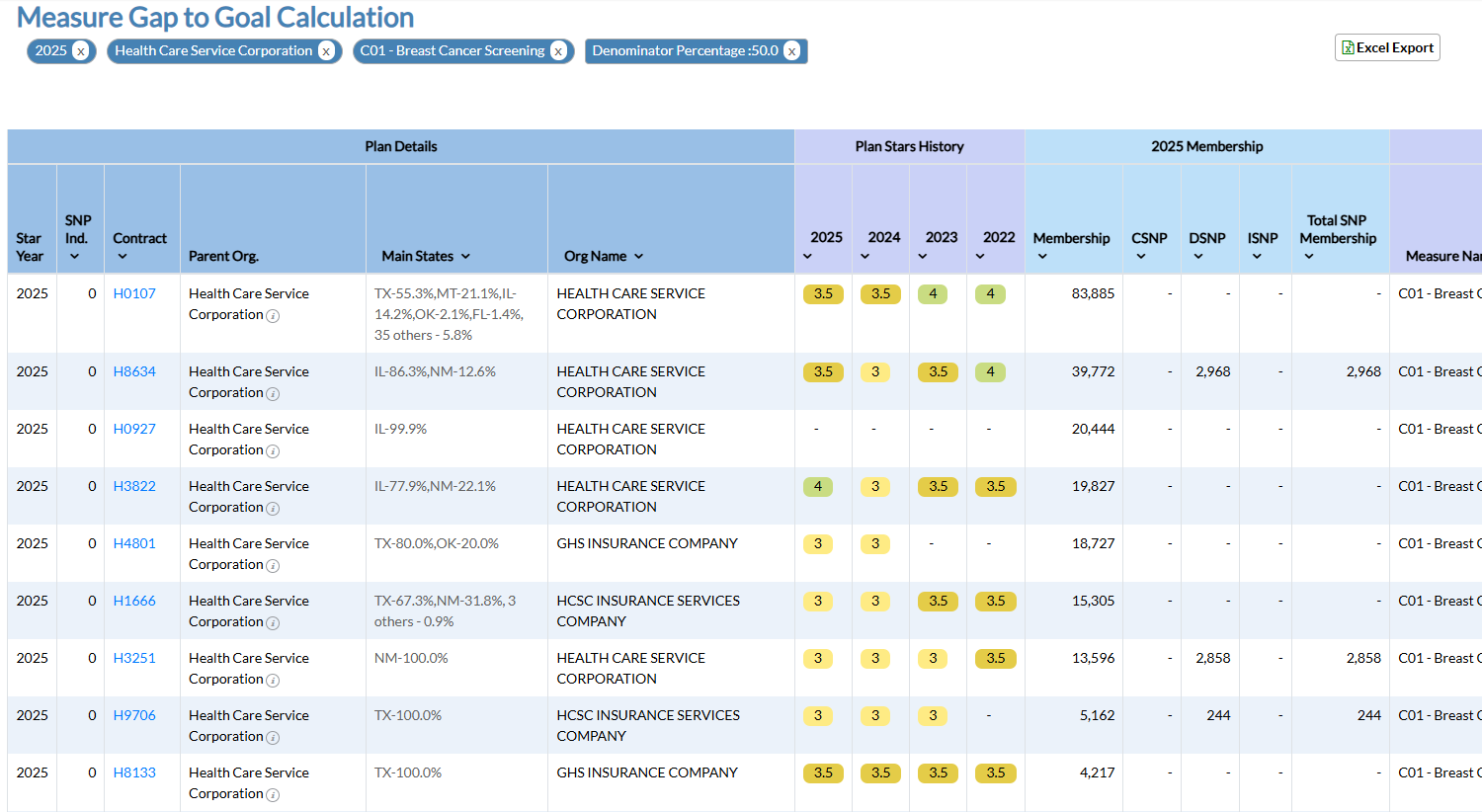This screenshot has width=1482, height=812.
Task: Open info icon for H9706 parent org
Action: coord(273,738)
